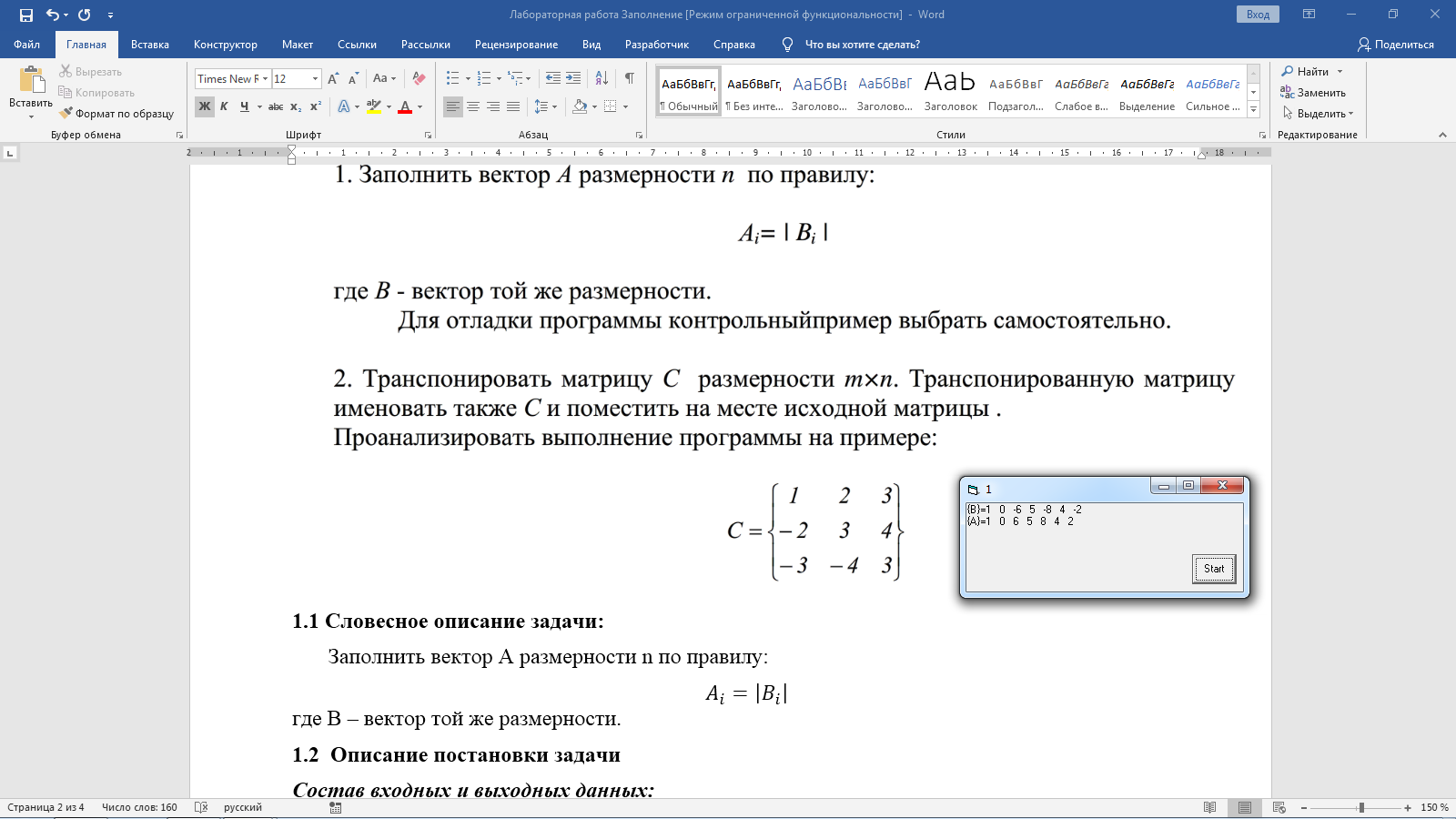Toggle italic formatting (К)
Image resolution: width=1456 pixels, height=819 pixels.
pos(224,106)
